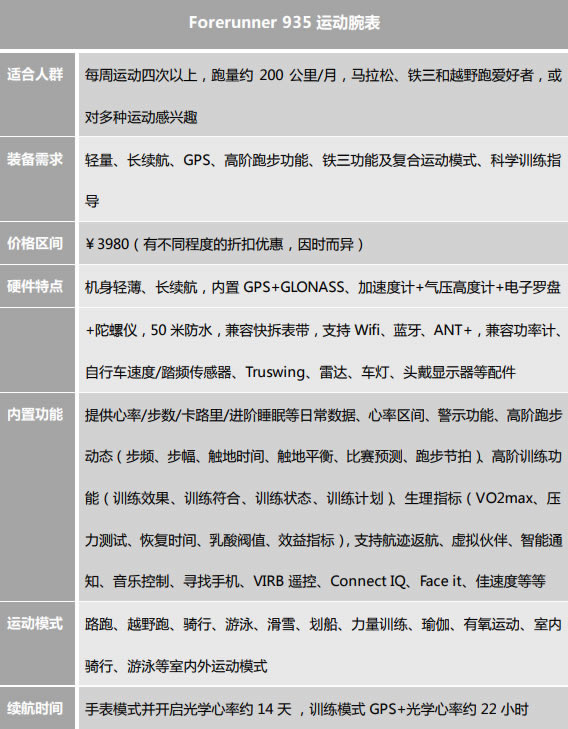Select the 价格区间 row label

click(35, 243)
